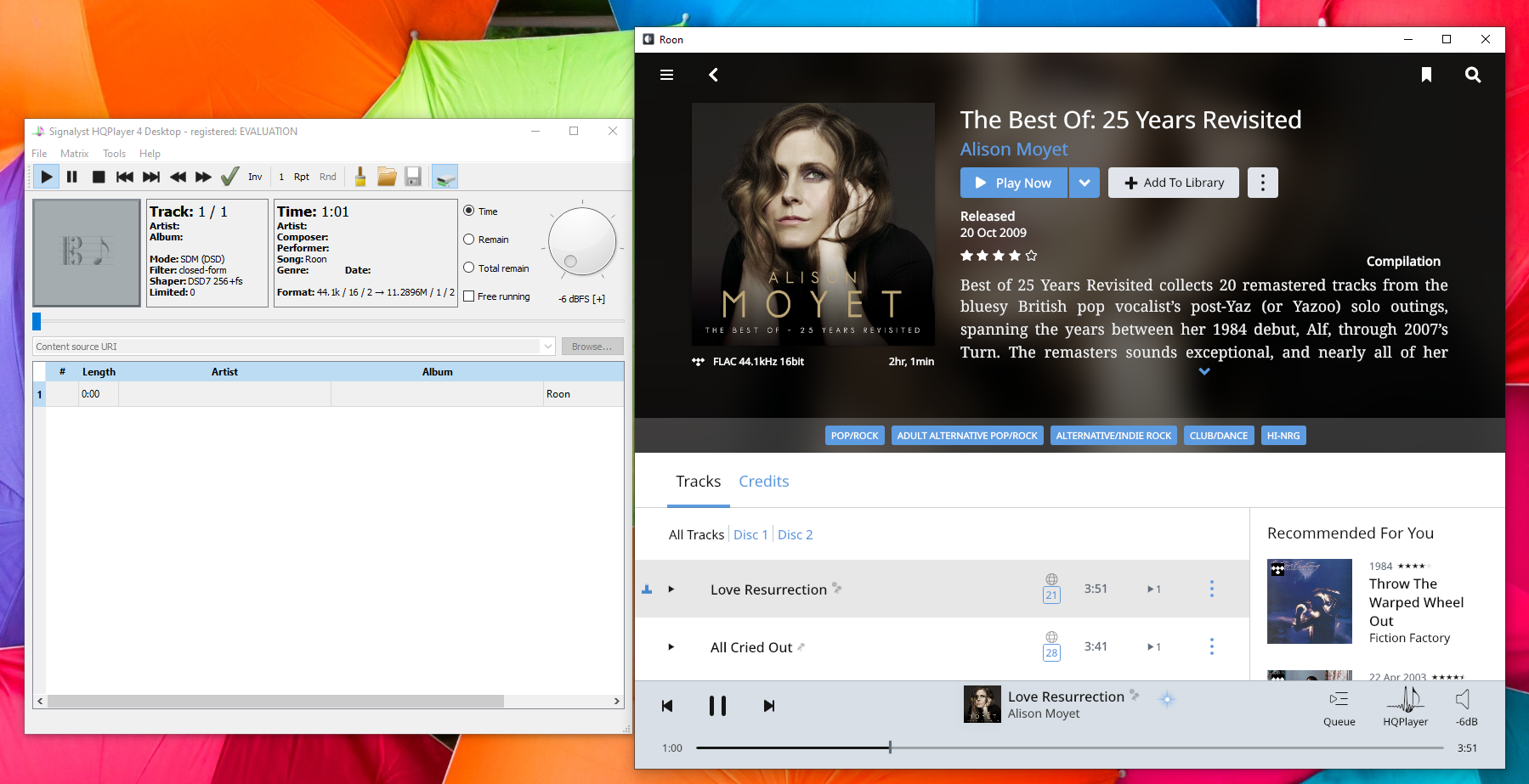Open the Roon hamburger menu
Screen dimensions: 1529x784
[667, 75]
